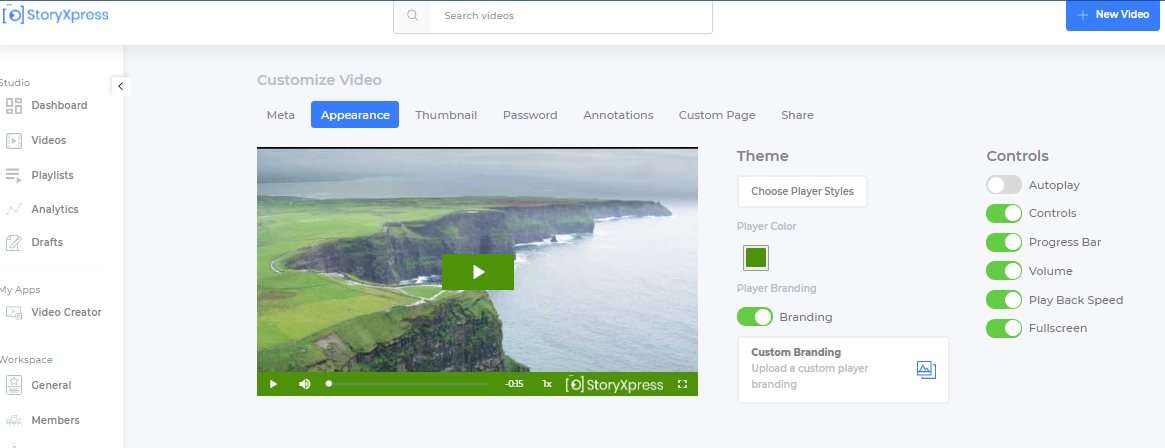
Task: Click the Theme section heading
Action: [762, 156]
